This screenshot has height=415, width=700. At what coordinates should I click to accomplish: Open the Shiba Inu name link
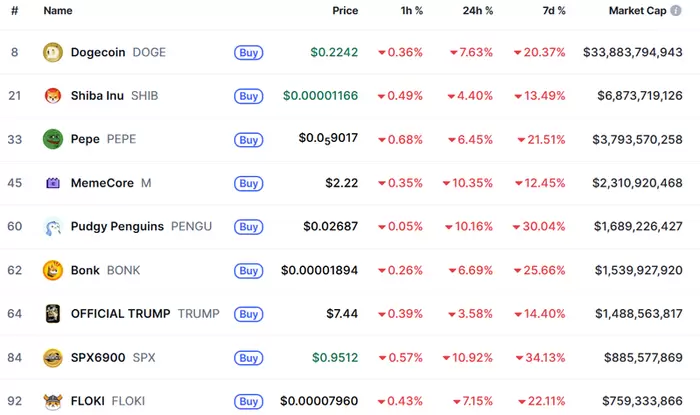99,96
